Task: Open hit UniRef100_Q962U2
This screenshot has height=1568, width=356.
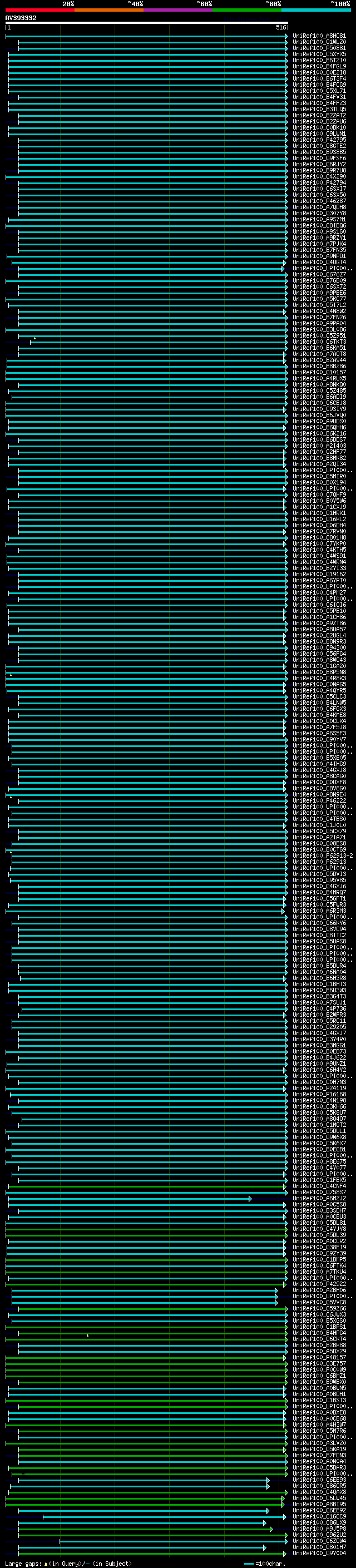Action: [319, 1535]
